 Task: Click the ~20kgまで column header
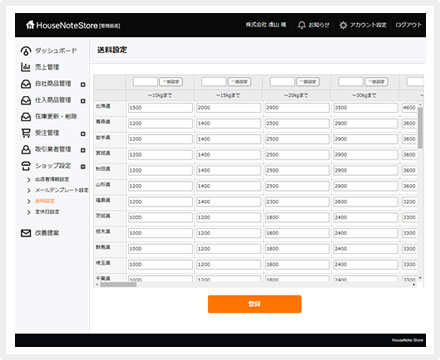[x=296, y=95]
